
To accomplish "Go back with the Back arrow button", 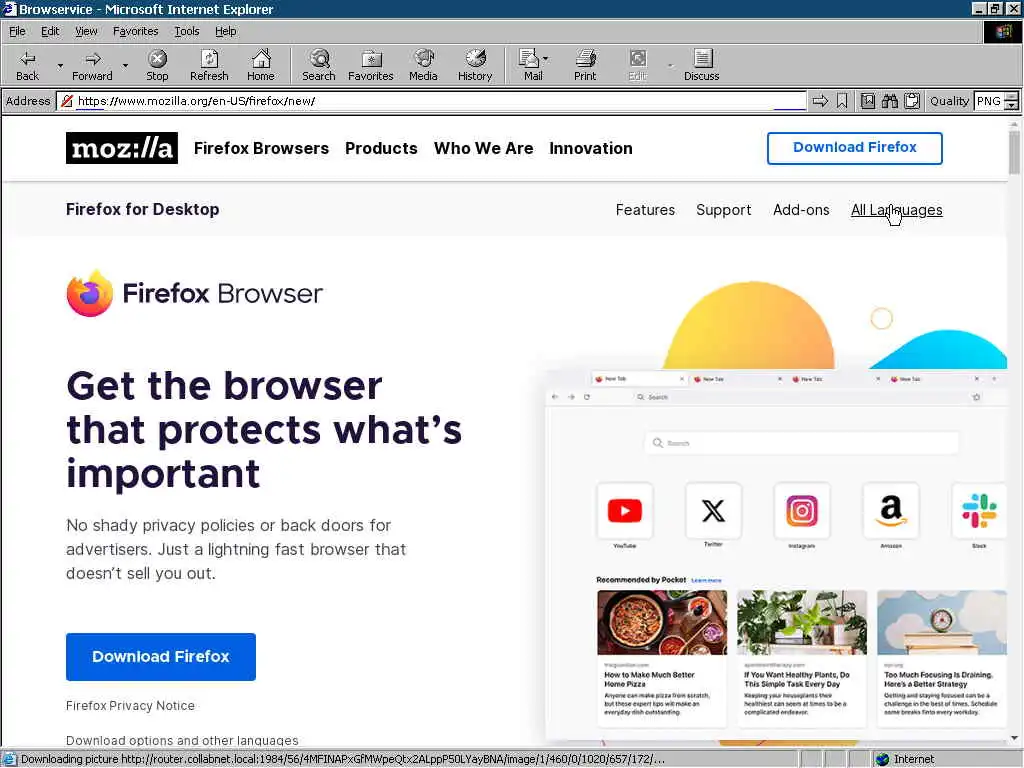I will click(x=27, y=65).
